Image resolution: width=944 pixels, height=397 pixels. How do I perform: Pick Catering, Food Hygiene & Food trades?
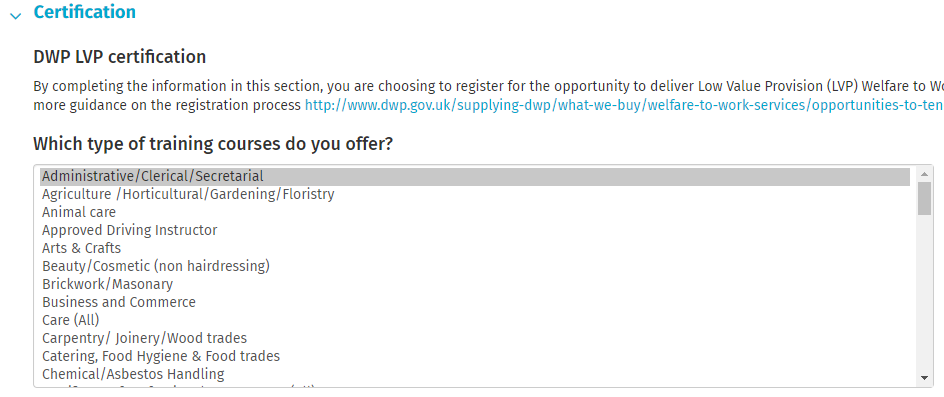pyautogui.click(x=475, y=356)
